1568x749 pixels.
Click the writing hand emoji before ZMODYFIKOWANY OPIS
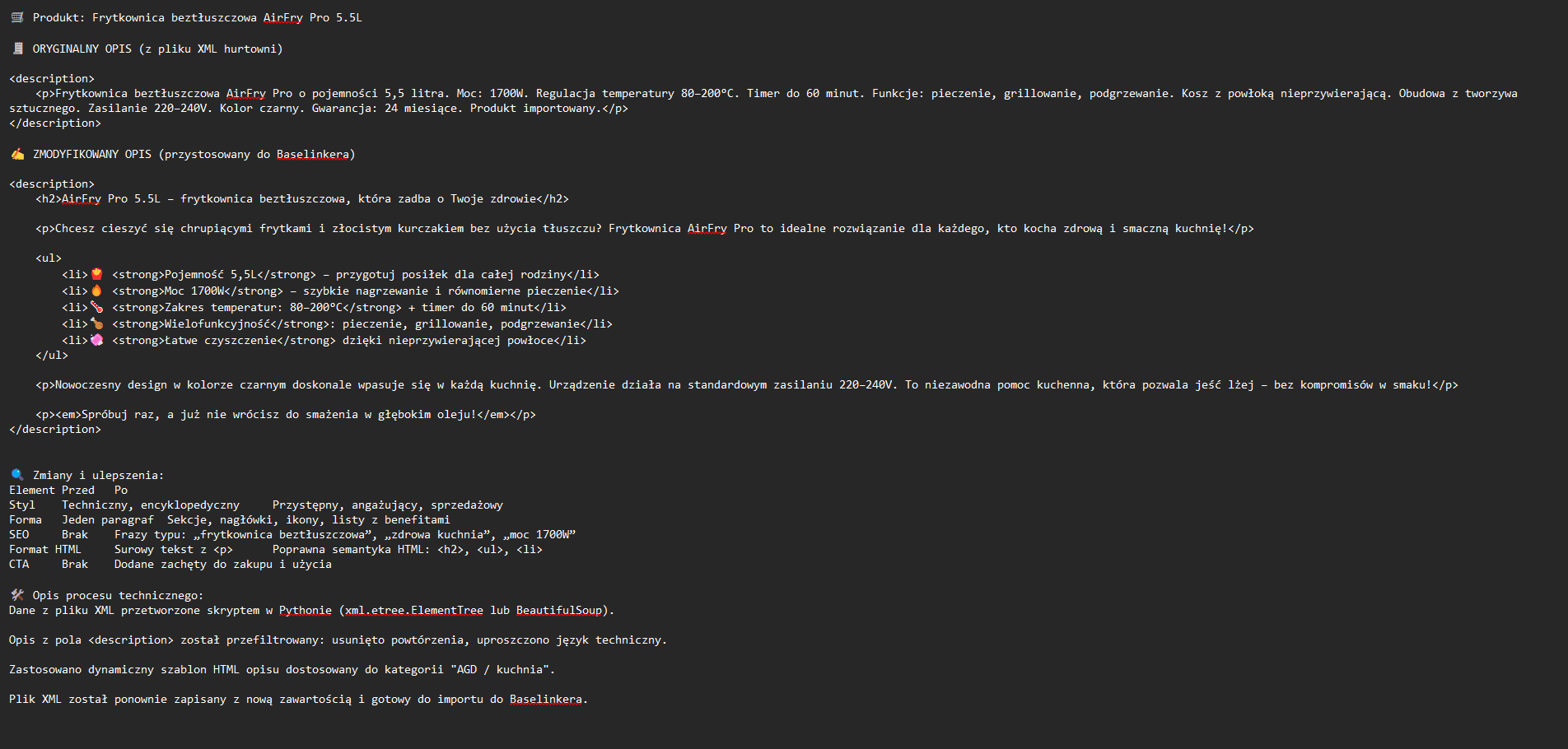coord(17,154)
